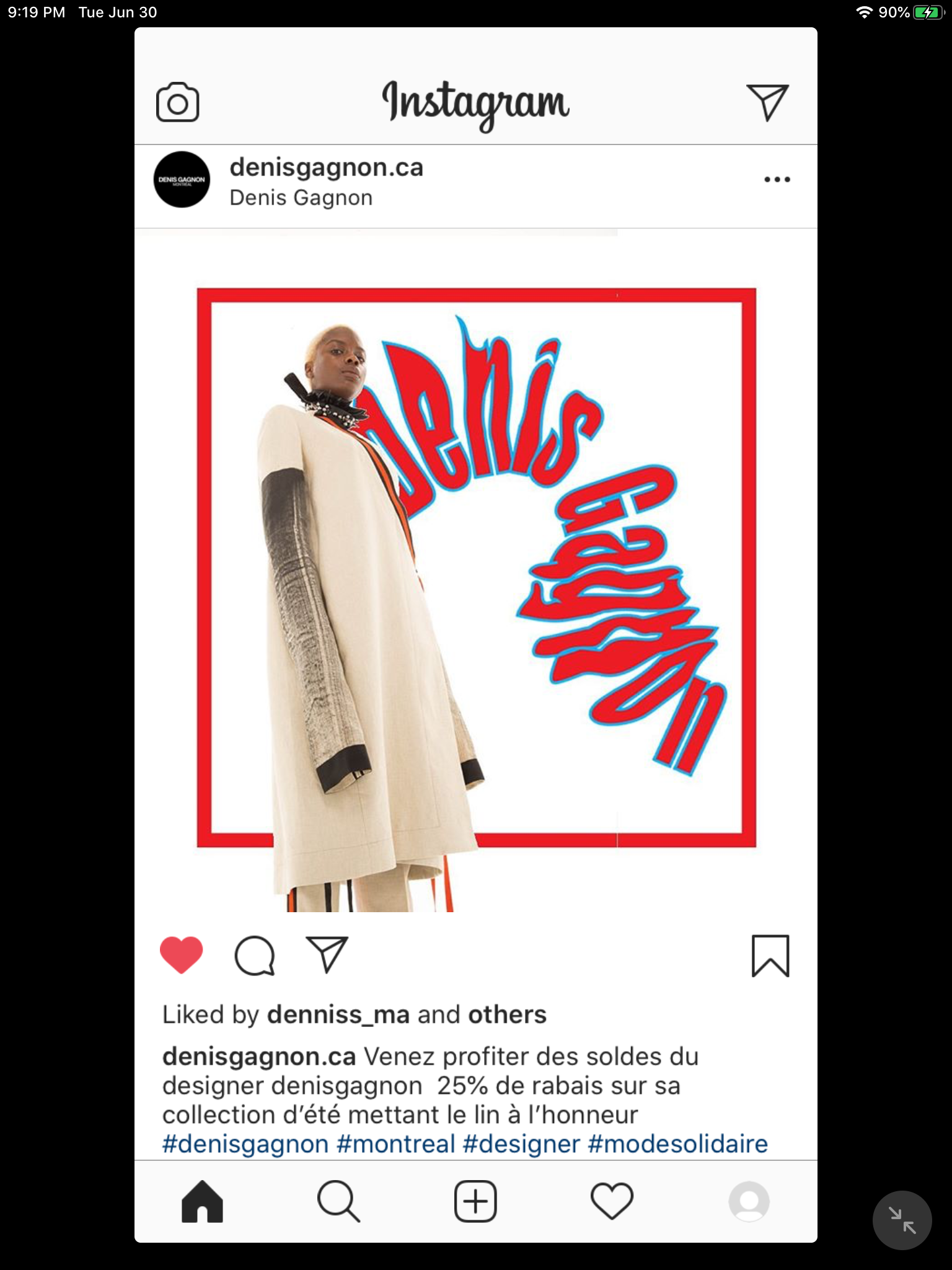Image resolution: width=952 pixels, height=1270 pixels.
Task: Open the #montreal hashtag
Action: 395,1144
